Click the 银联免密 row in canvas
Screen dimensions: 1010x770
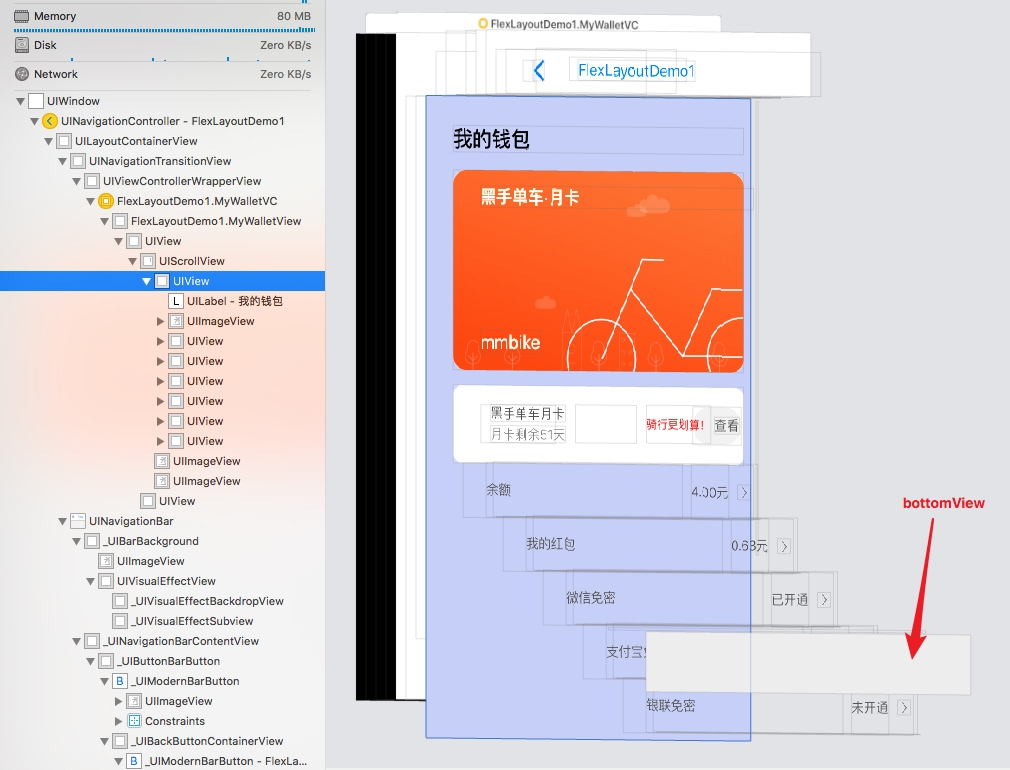pyautogui.click(x=768, y=706)
